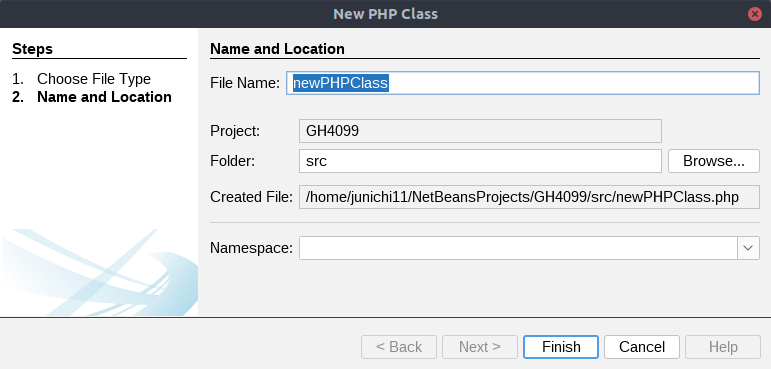Click the Created File path field

click(x=529, y=197)
